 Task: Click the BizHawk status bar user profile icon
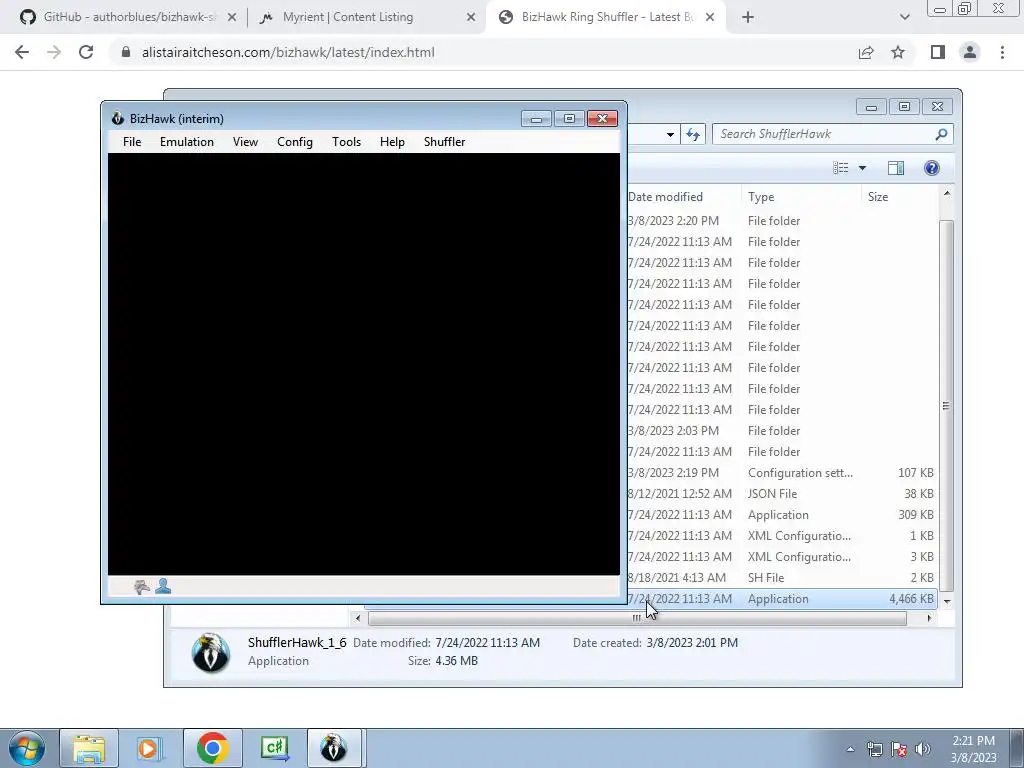click(163, 586)
